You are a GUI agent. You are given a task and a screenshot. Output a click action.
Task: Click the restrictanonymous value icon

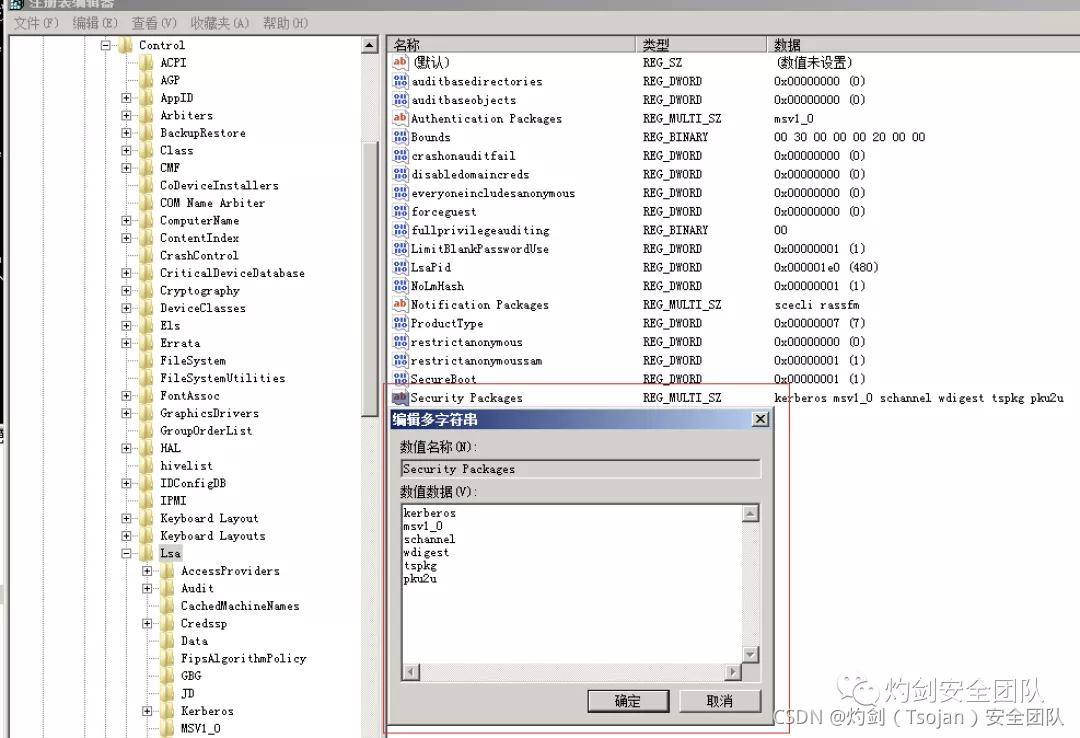[400, 341]
